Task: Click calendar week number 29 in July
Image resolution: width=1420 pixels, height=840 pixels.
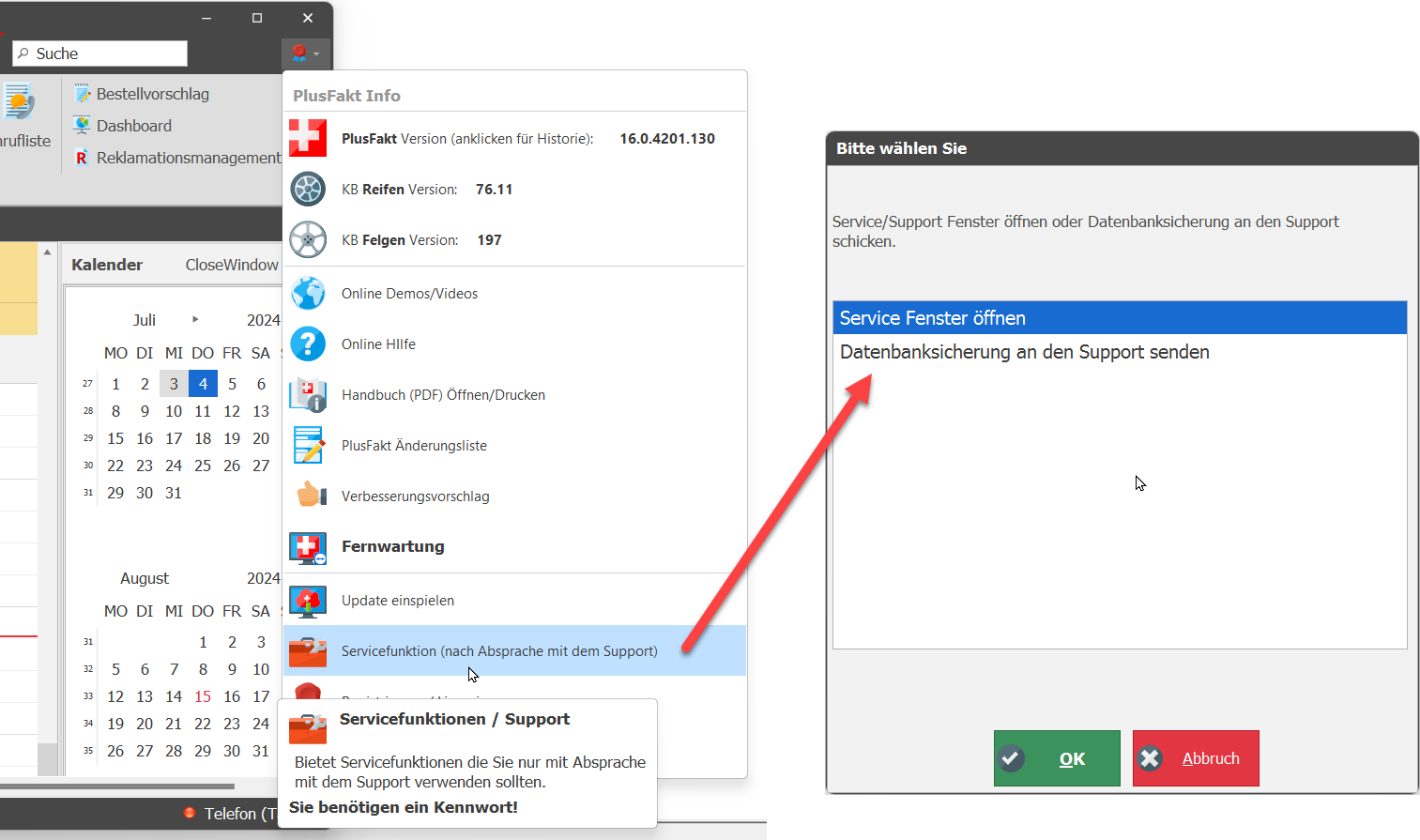Action: [88, 438]
